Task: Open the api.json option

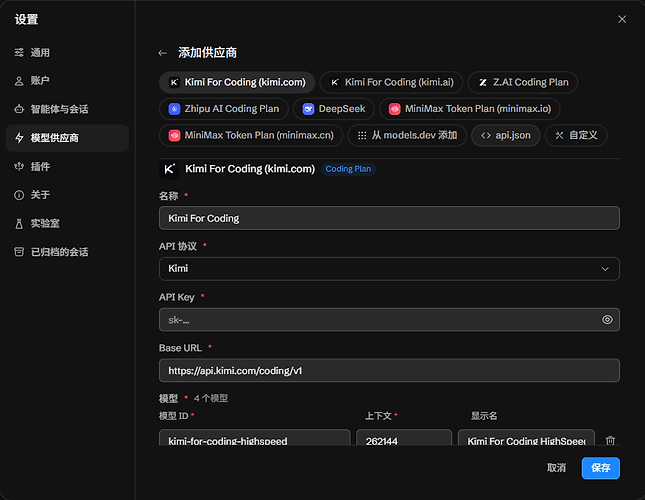Action: tap(506, 135)
